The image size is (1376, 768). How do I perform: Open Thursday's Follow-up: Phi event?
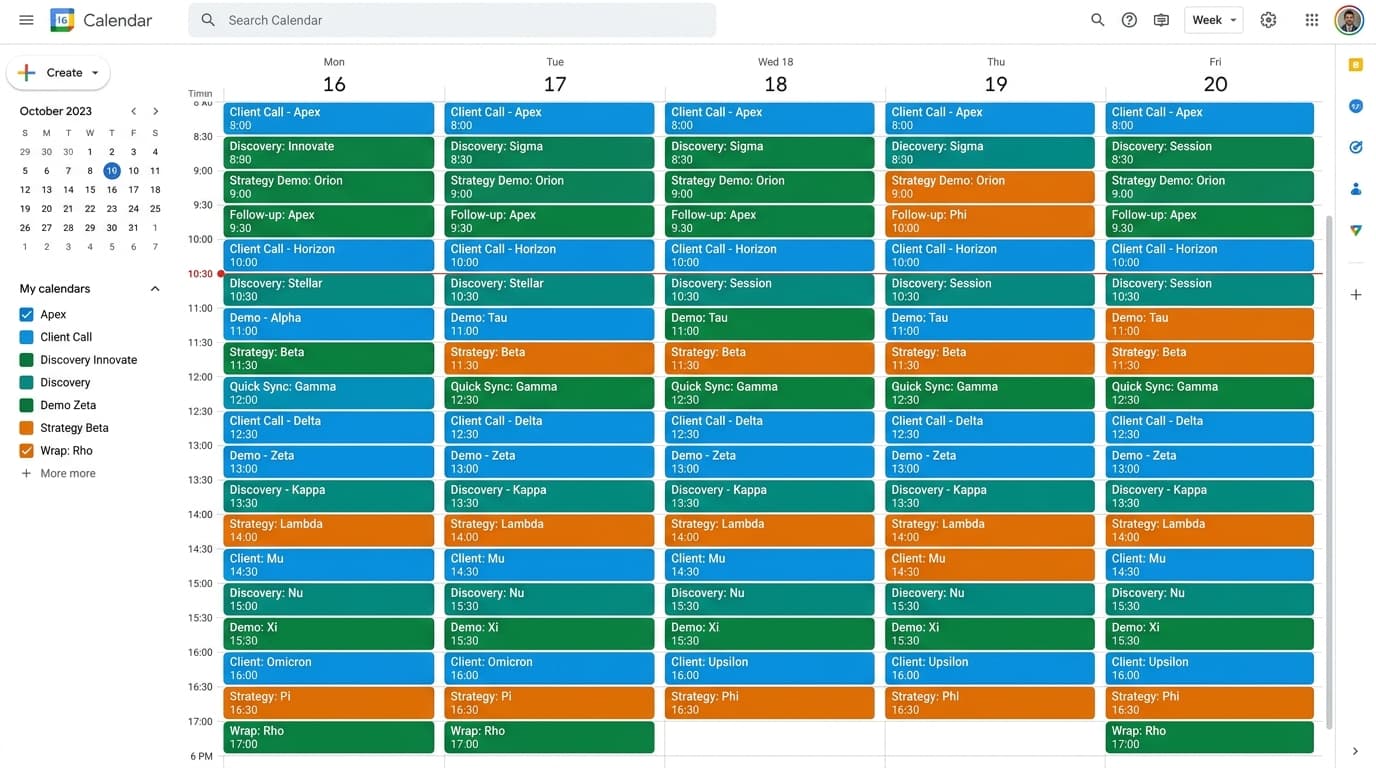[990, 221]
